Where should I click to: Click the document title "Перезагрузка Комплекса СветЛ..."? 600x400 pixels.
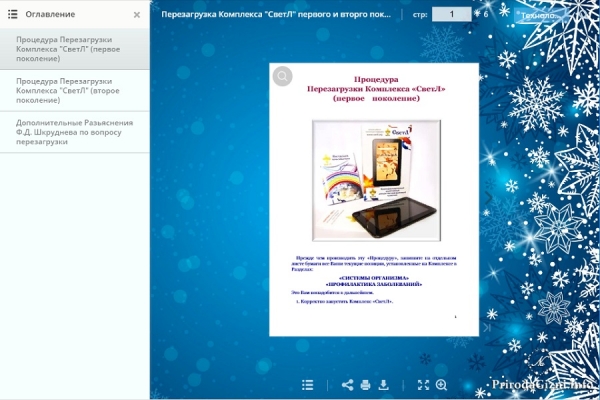point(276,15)
